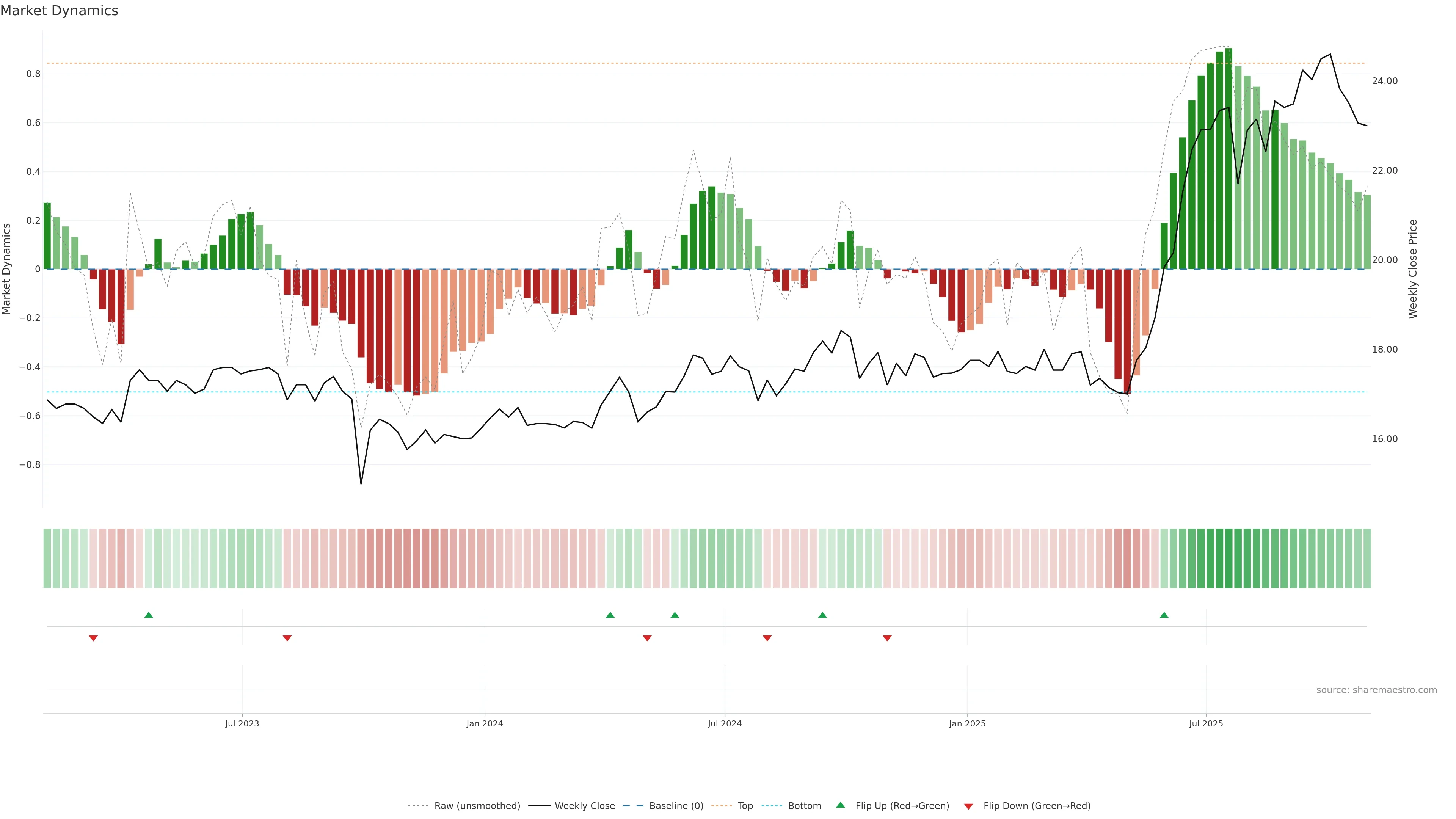This screenshot has height=819, width=1456.
Task: Click the Jan 2024 x-axis label
Action: (x=485, y=723)
